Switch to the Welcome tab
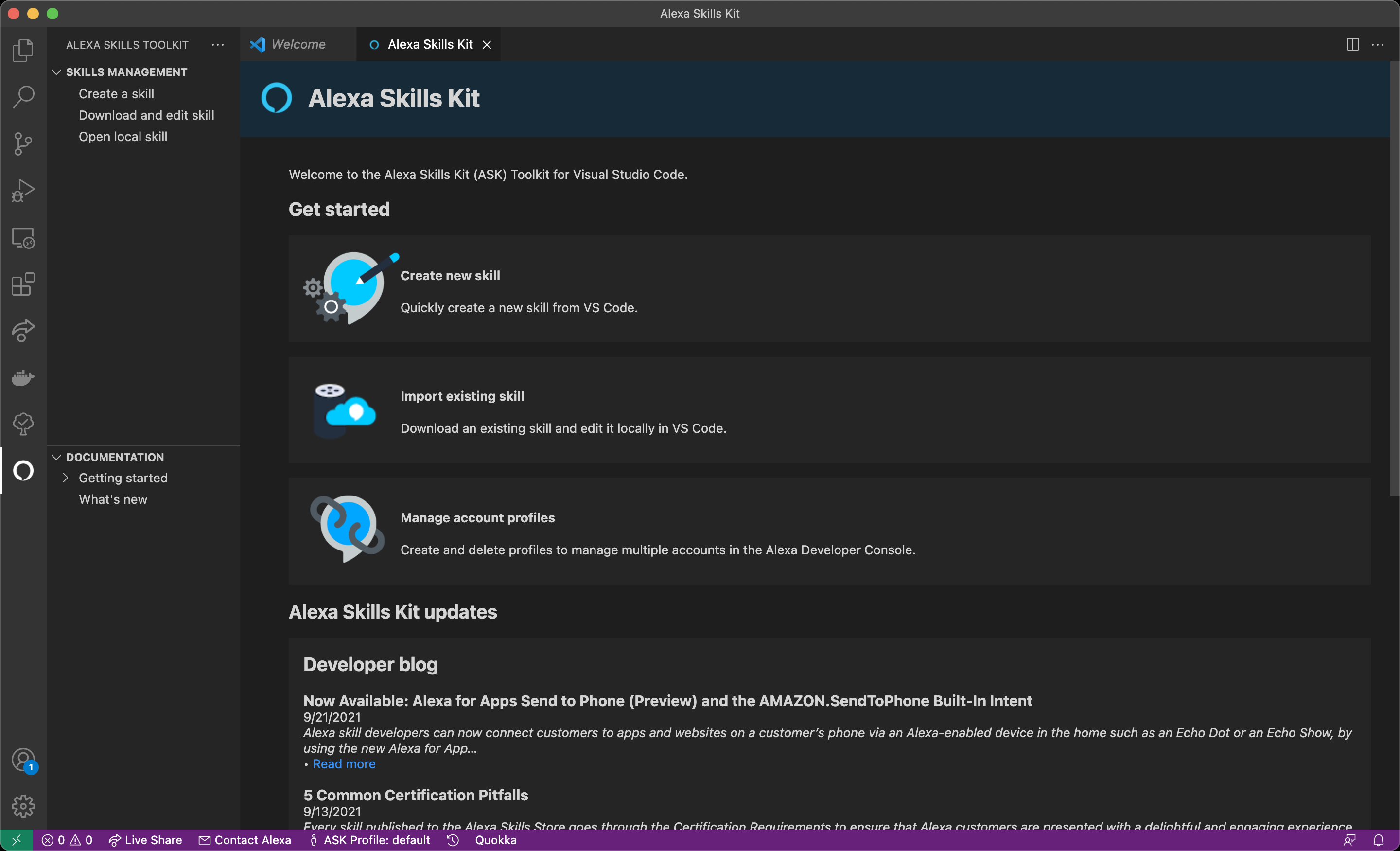Image resolution: width=1400 pixels, height=851 pixels. click(297, 44)
